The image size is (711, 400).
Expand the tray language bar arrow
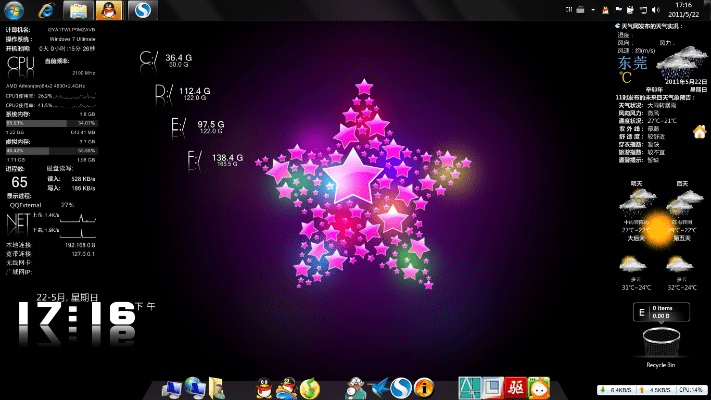(x=593, y=10)
